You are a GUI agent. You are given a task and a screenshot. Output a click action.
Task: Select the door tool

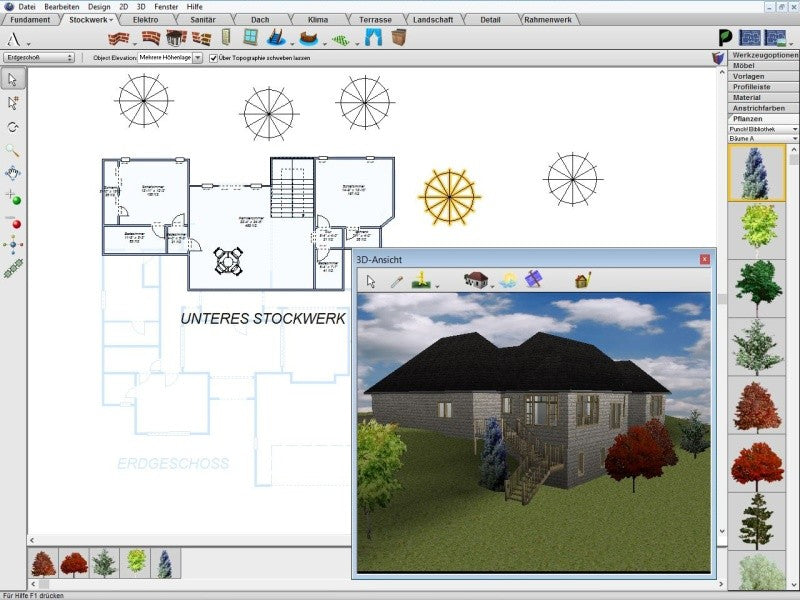pyautogui.click(x=227, y=37)
